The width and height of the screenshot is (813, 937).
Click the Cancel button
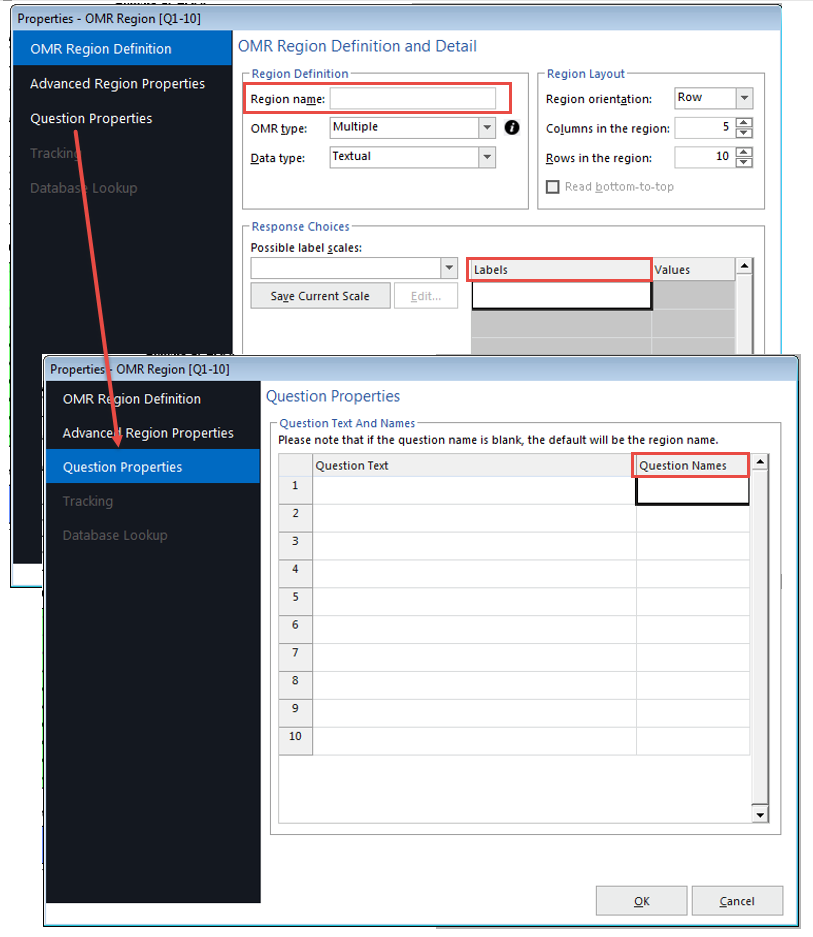[737, 901]
